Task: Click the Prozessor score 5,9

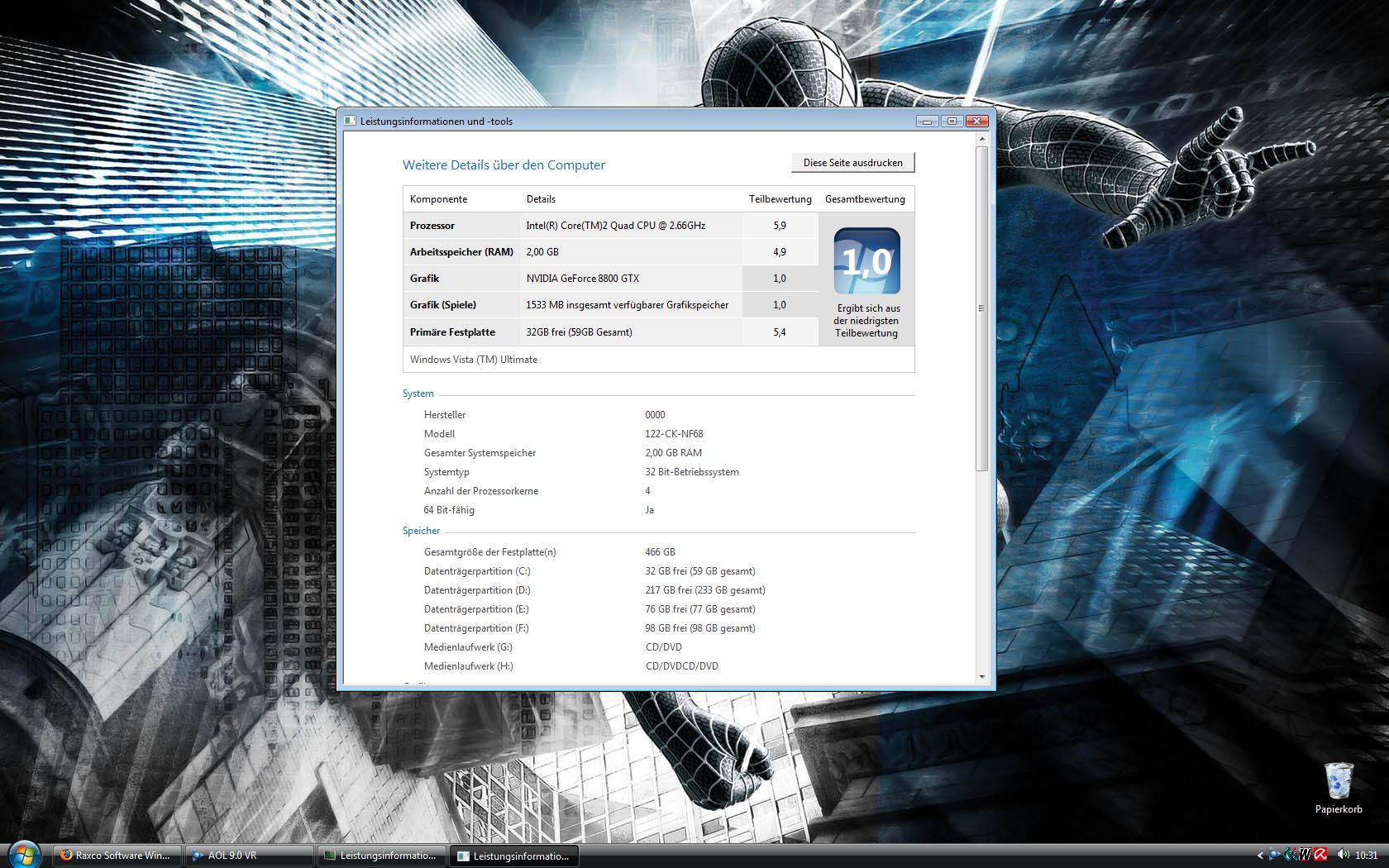Action: click(x=780, y=226)
